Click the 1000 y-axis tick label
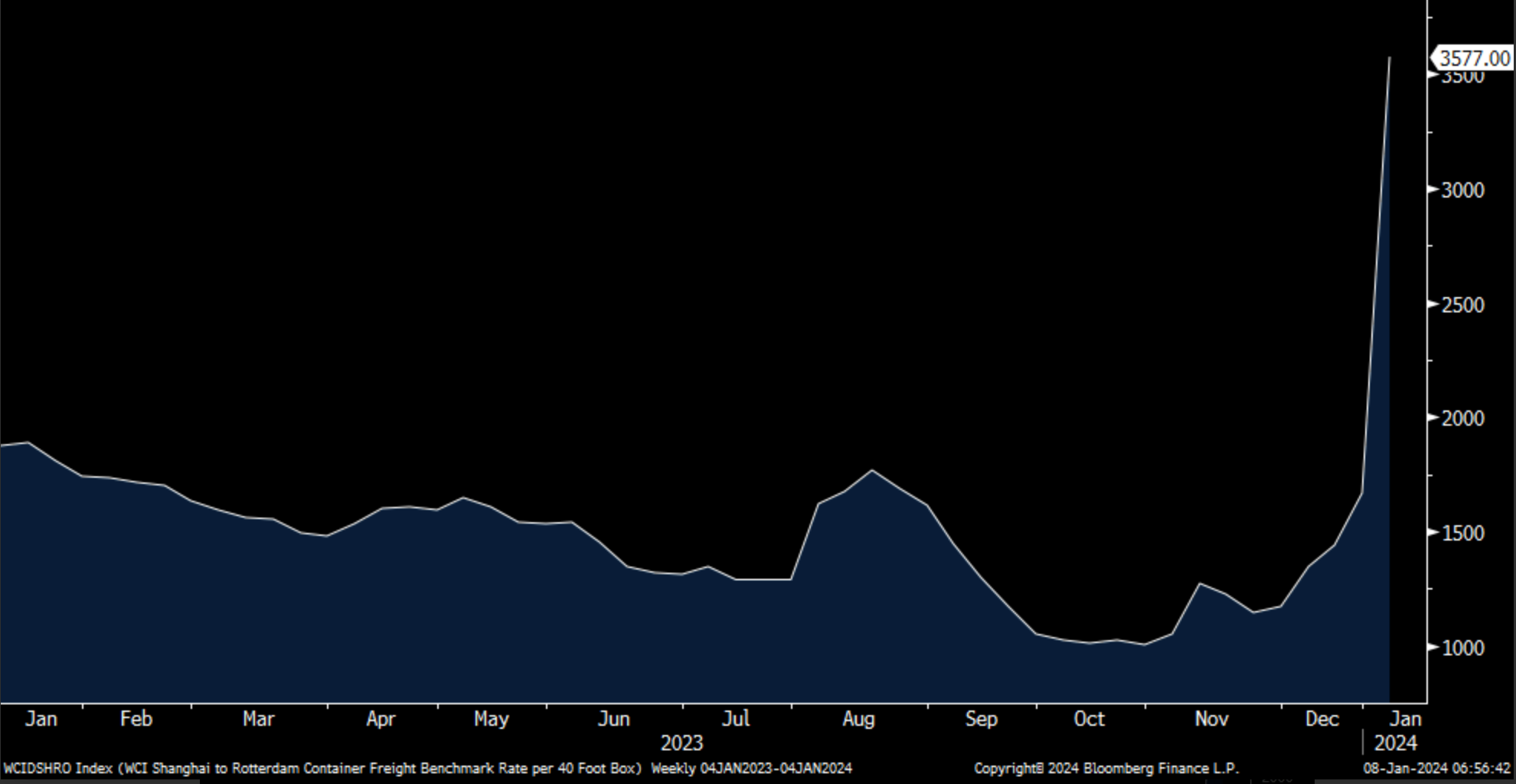Viewport: 1516px width, 784px height. pos(1462,648)
